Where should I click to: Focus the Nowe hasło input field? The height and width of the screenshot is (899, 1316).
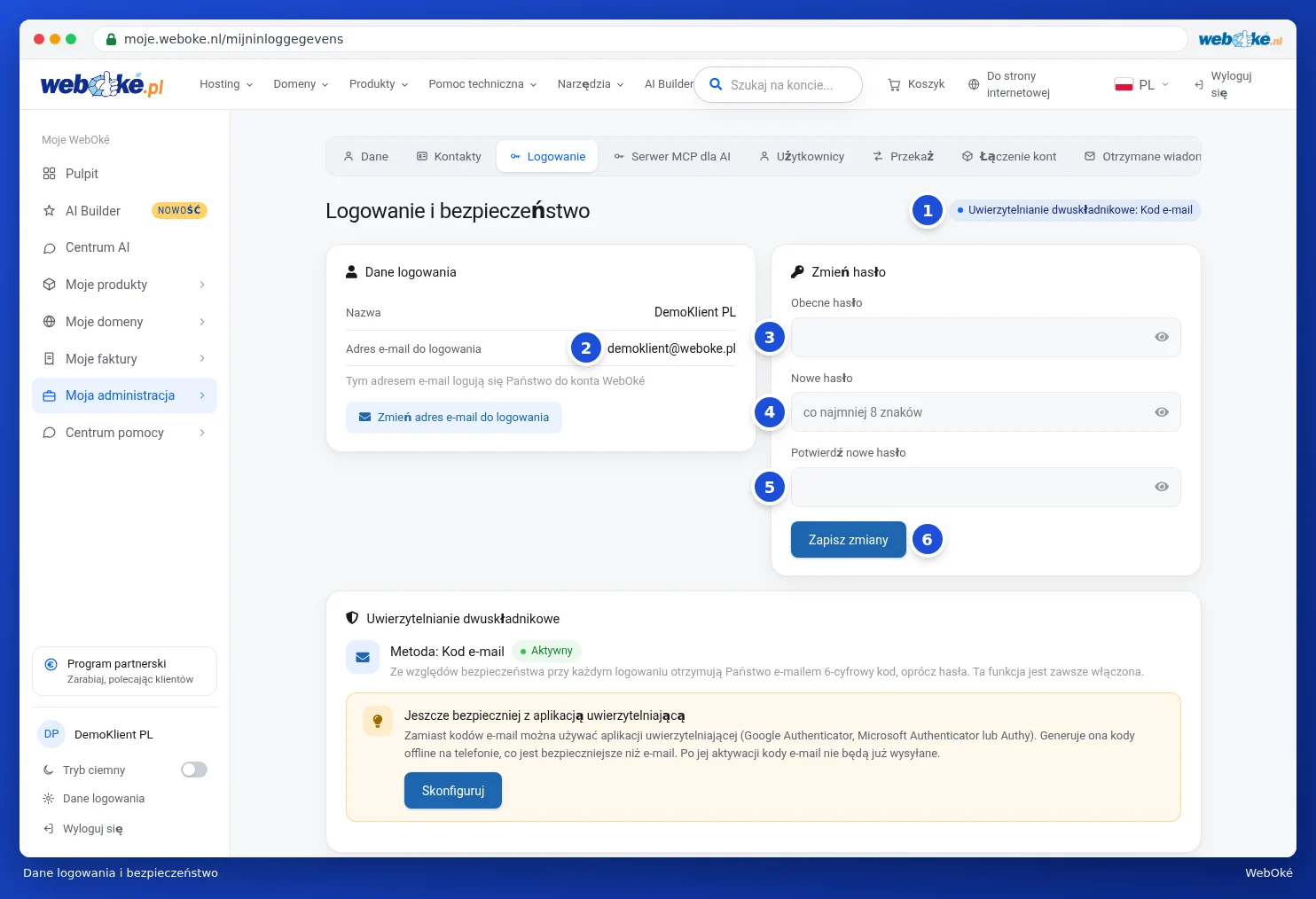pos(986,412)
